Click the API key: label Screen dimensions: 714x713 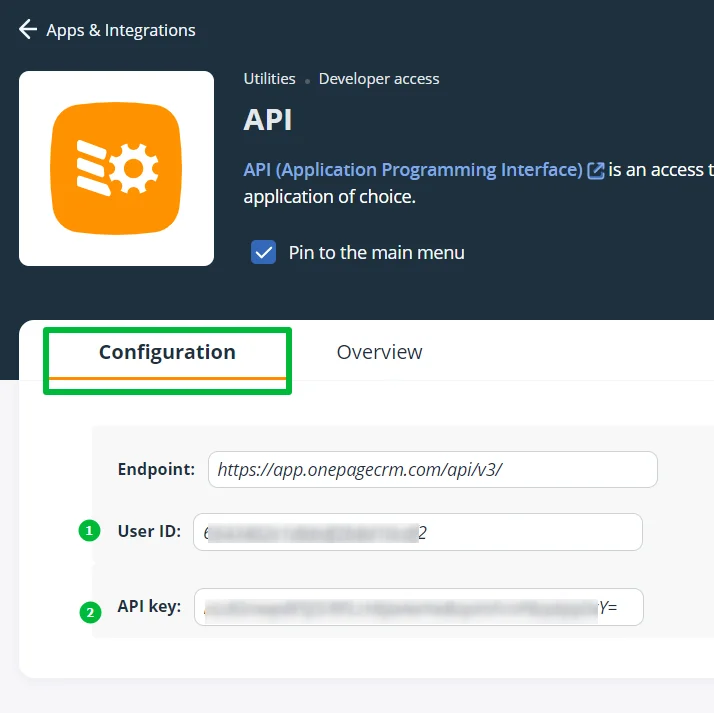149,606
